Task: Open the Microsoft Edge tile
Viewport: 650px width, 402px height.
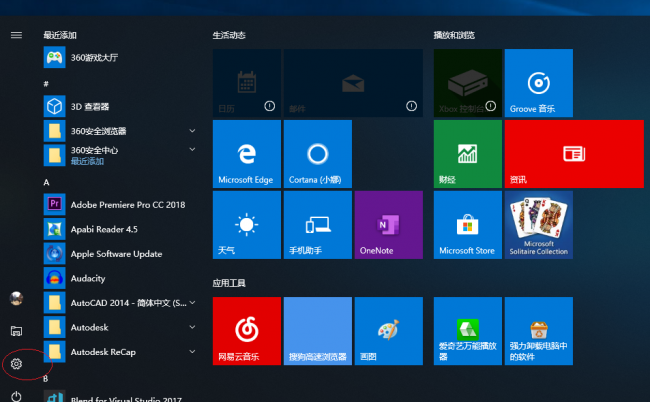Action: pos(247,154)
